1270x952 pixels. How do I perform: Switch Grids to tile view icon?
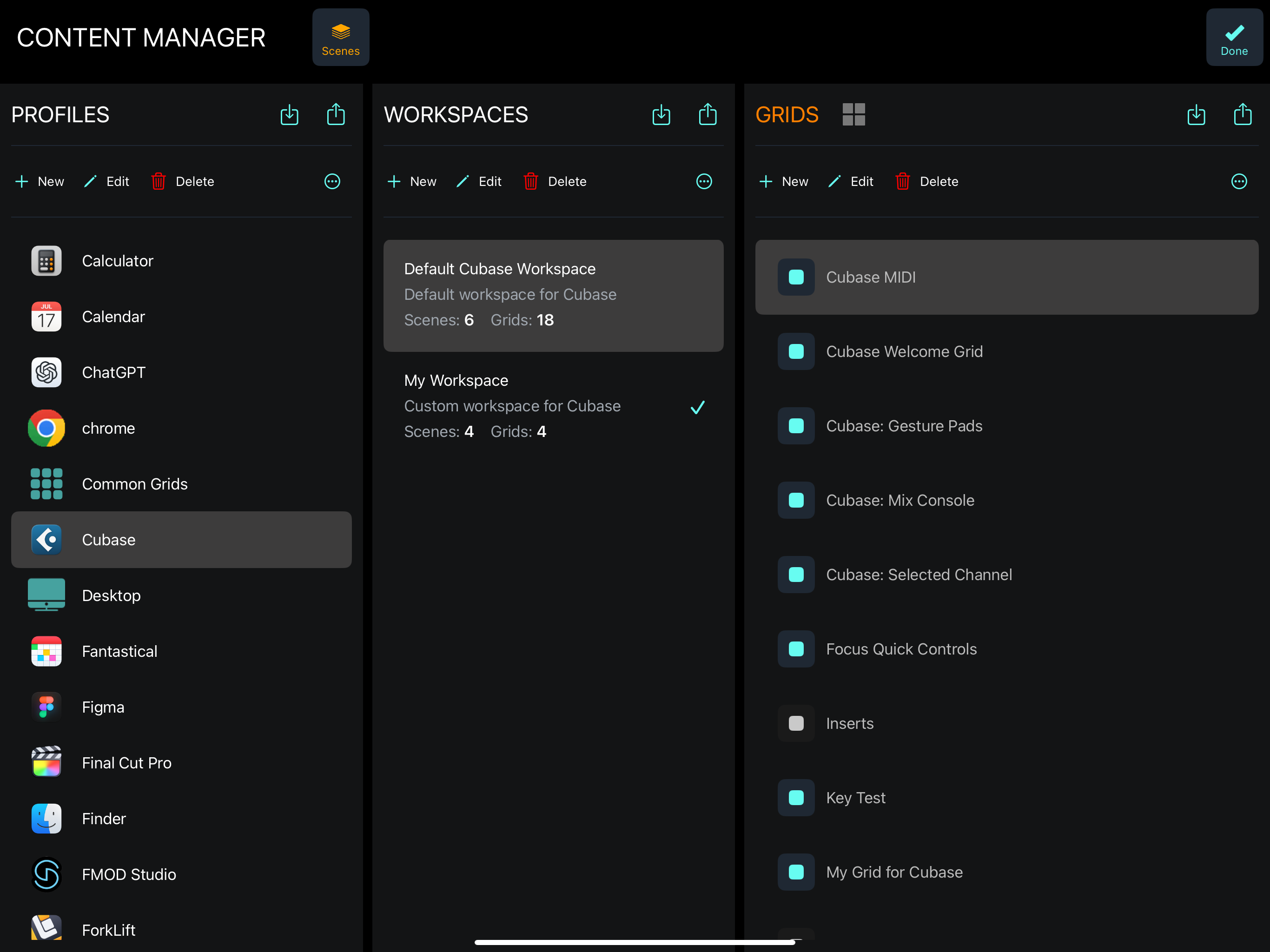pos(853,114)
